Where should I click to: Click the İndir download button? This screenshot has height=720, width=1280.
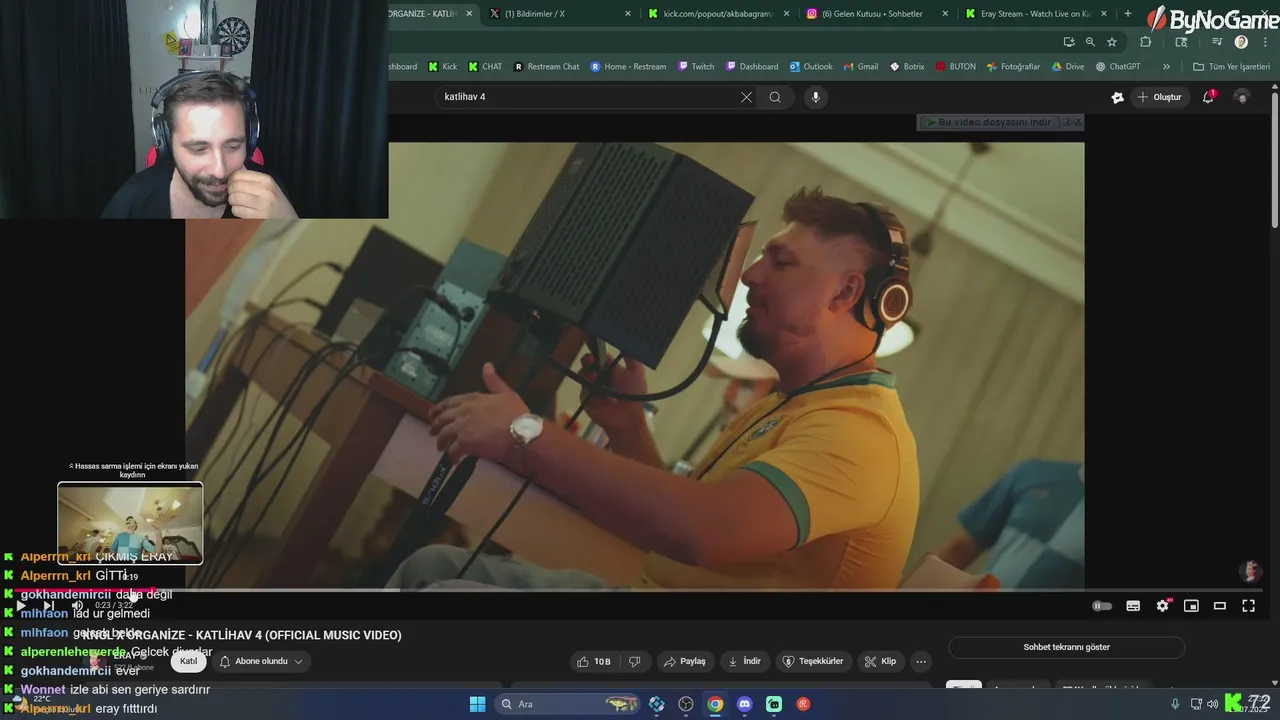744,661
